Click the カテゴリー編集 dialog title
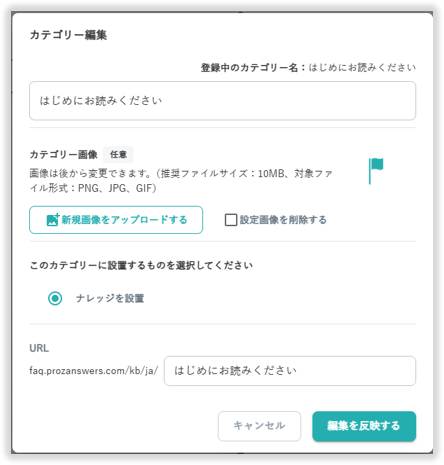Viewport: 444px width, 465px height. 68,35
